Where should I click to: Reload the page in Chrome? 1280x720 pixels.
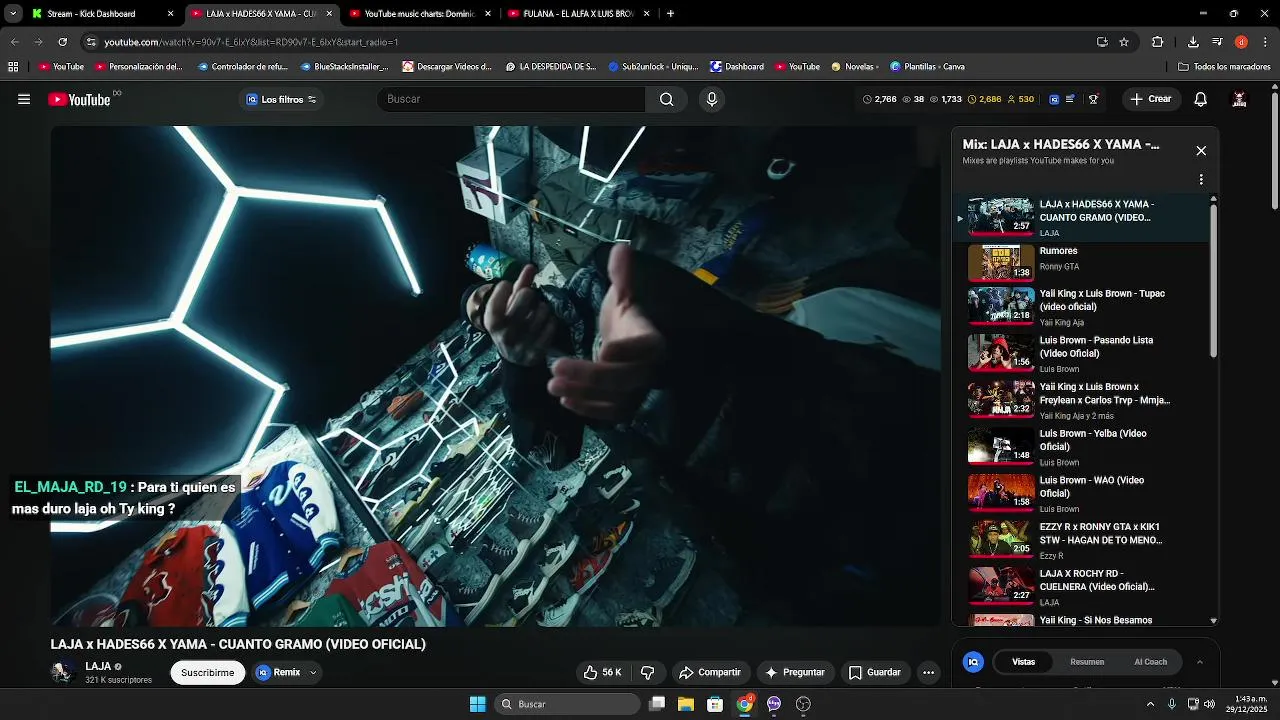[x=62, y=42]
